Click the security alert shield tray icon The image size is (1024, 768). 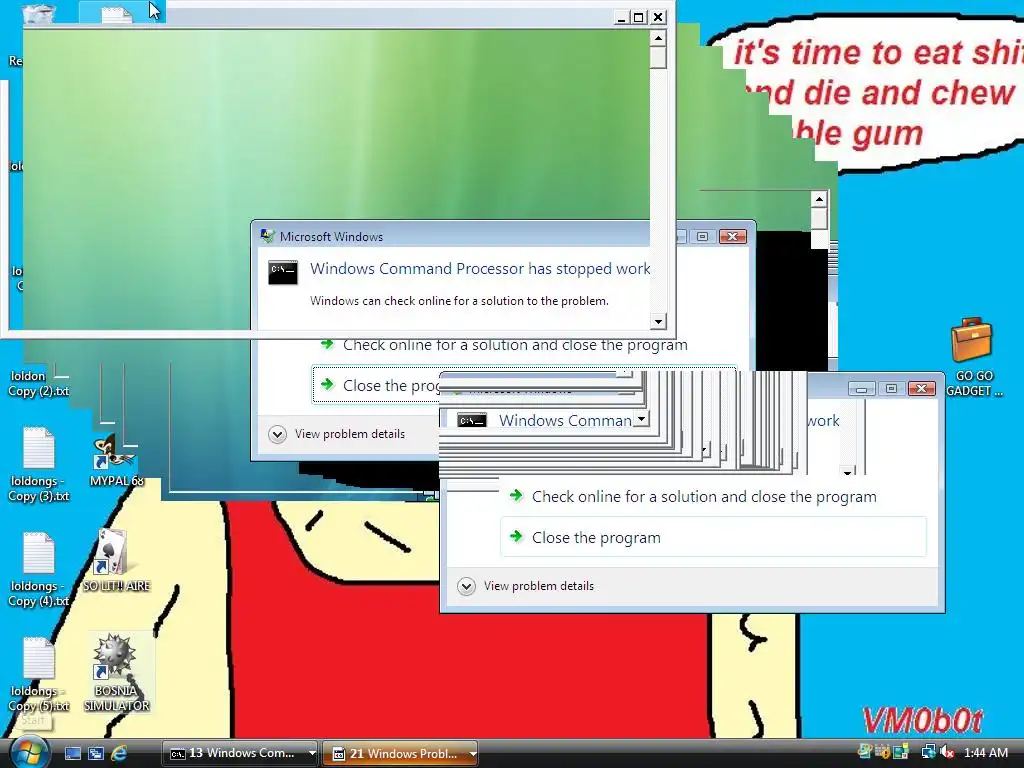[883, 753]
